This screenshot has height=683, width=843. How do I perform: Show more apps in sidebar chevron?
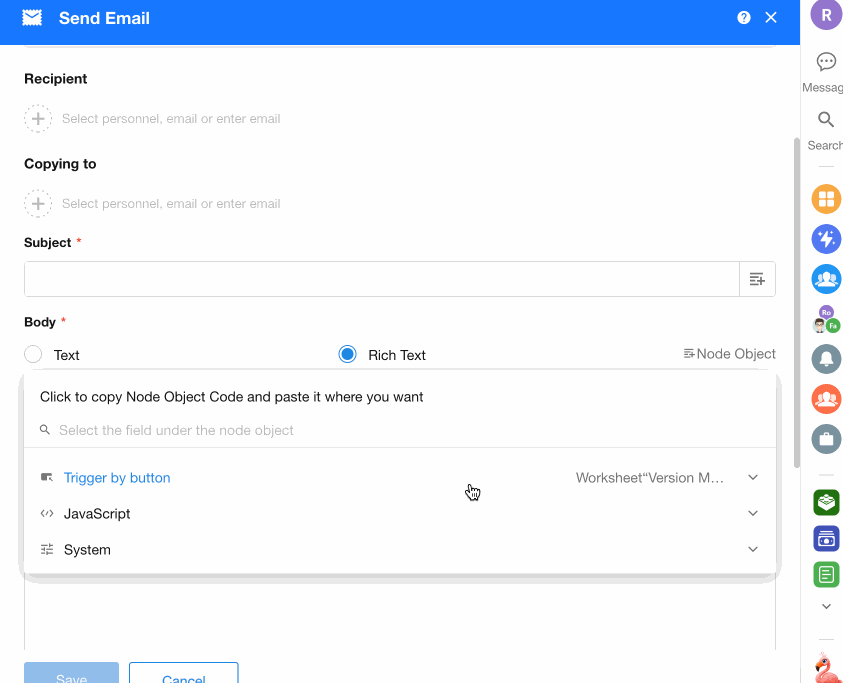coord(826,606)
